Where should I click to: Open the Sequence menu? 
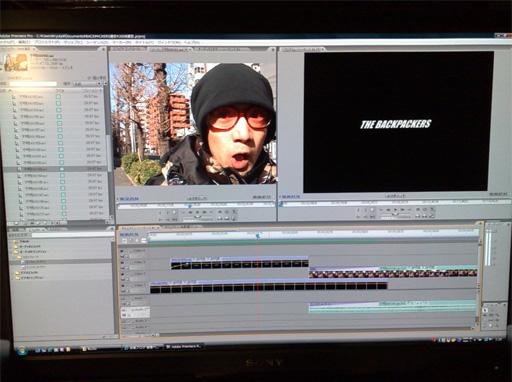point(98,43)
